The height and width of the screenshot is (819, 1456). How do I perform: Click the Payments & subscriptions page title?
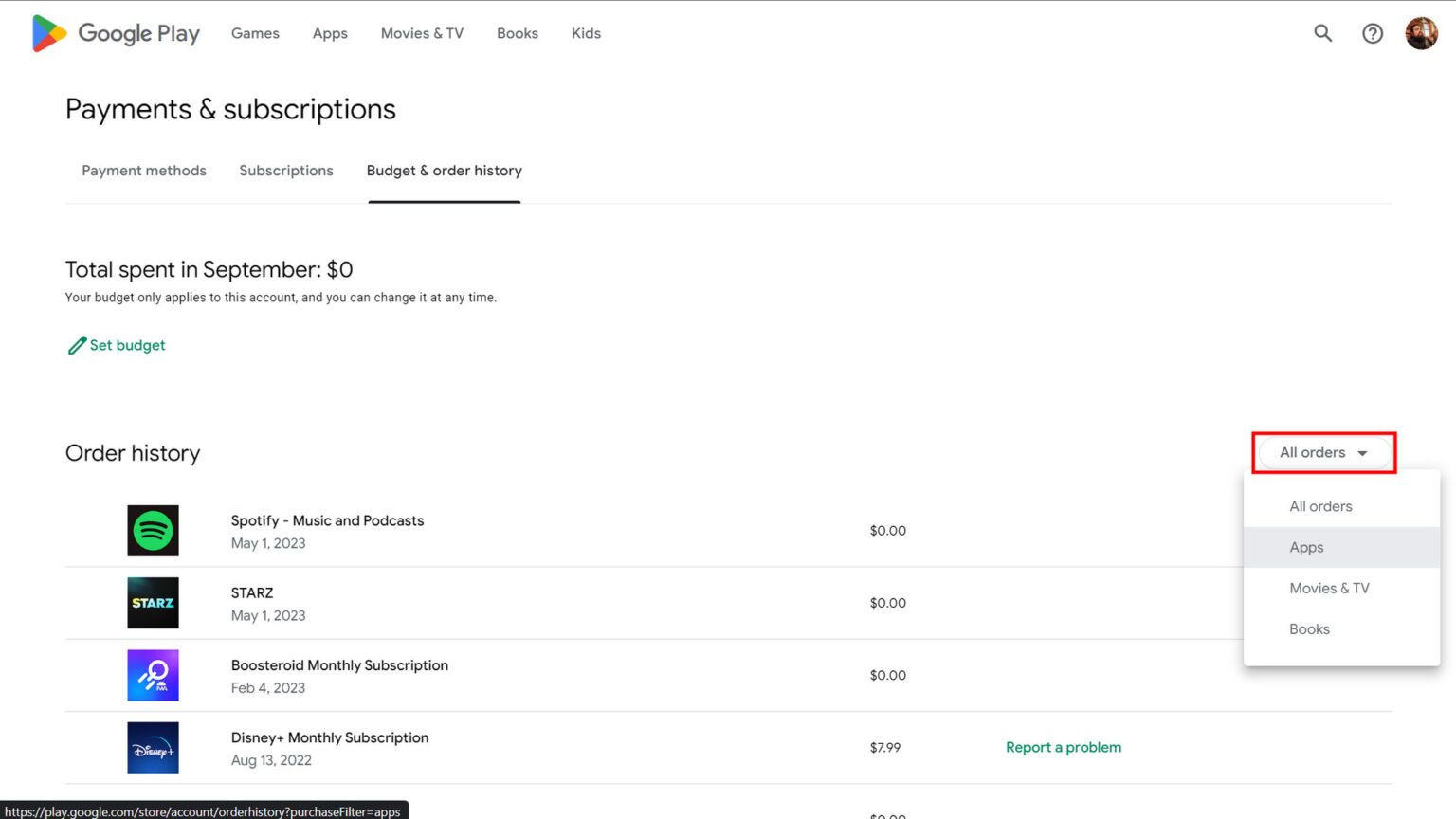tap(230, 109)
